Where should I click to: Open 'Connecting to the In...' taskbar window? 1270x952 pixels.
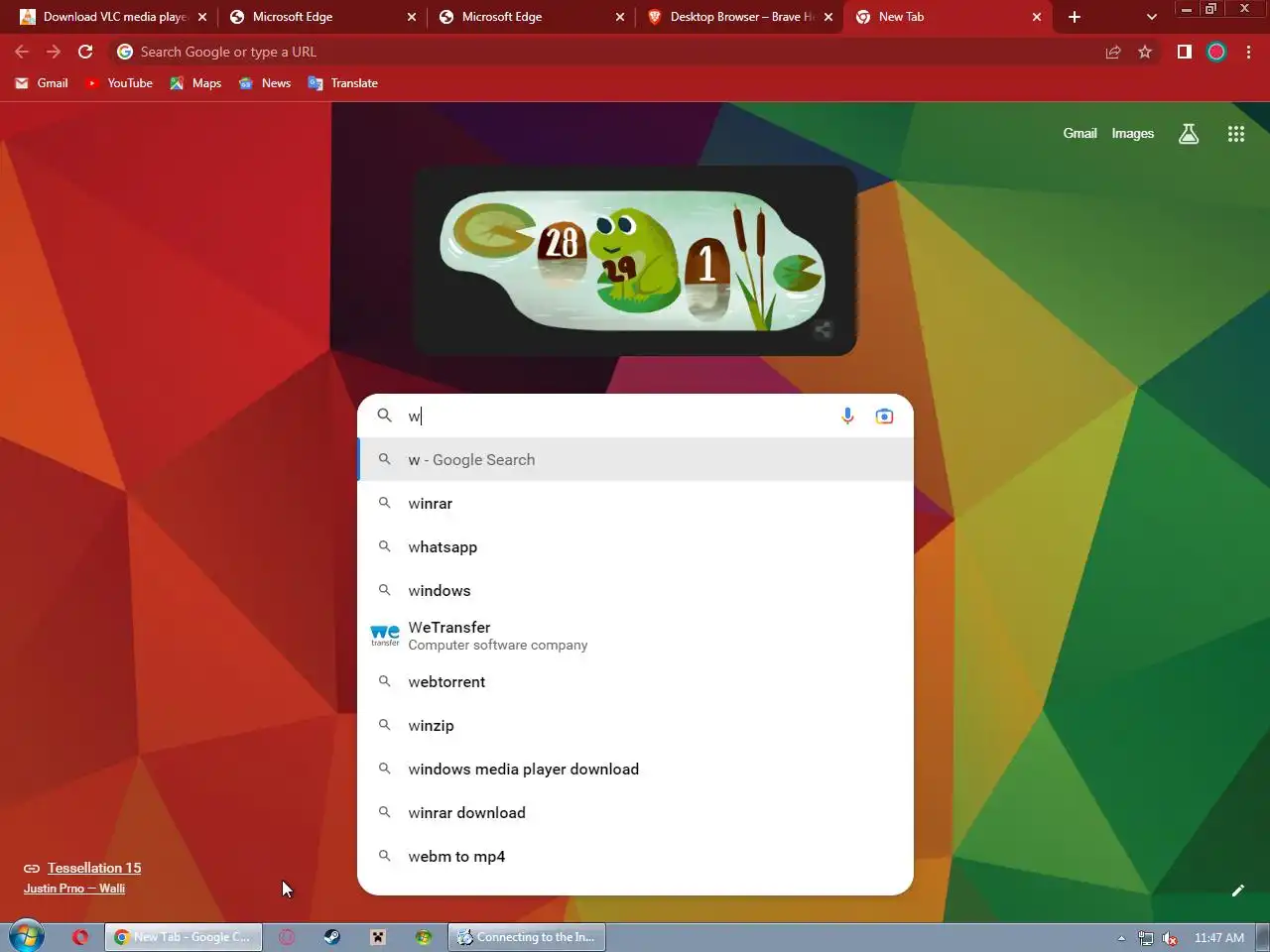pyautogui.click(x=527, y=937)
